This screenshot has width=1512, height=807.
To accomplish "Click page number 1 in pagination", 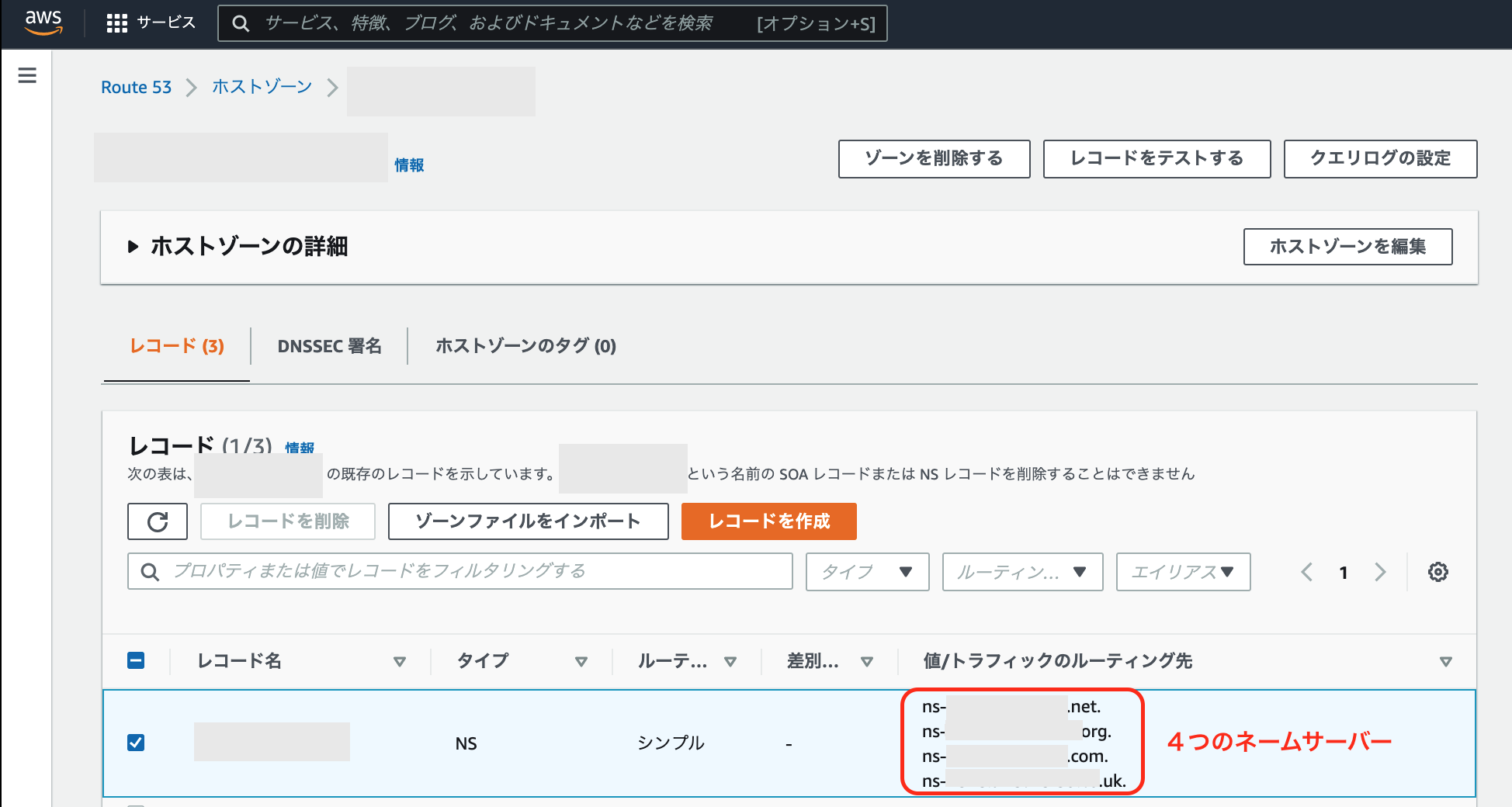I will (x=1344, y=572).
